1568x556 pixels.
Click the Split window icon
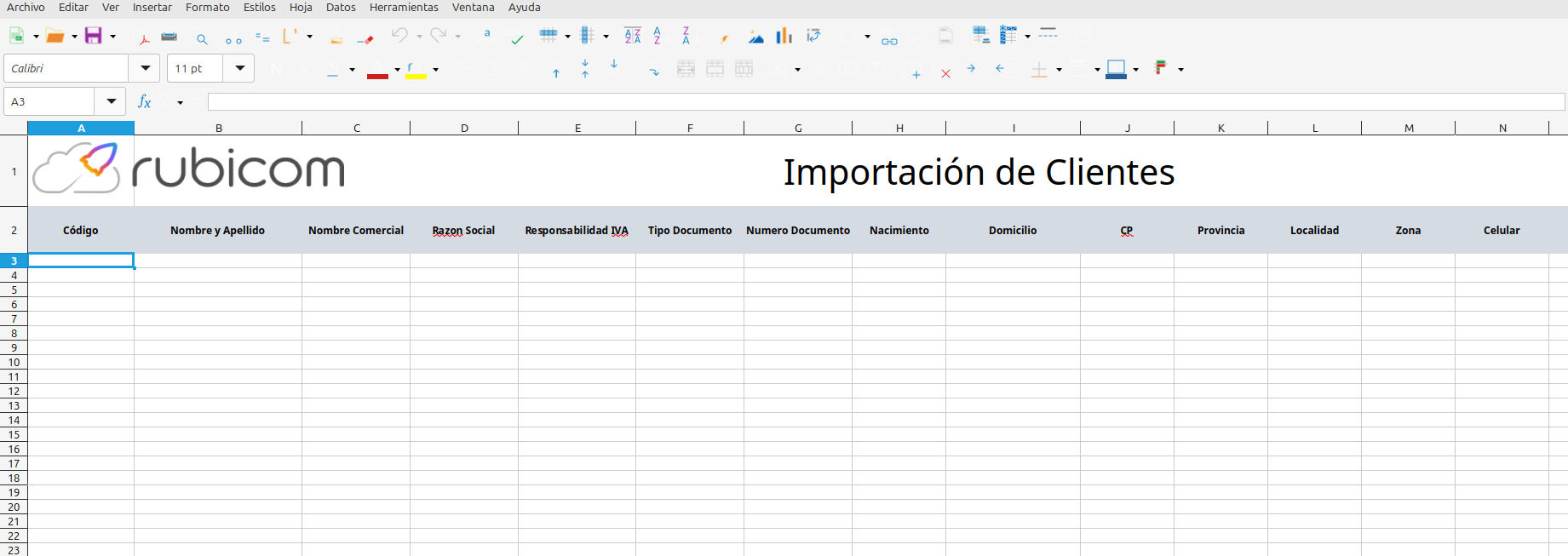[x=1048, y=34]
